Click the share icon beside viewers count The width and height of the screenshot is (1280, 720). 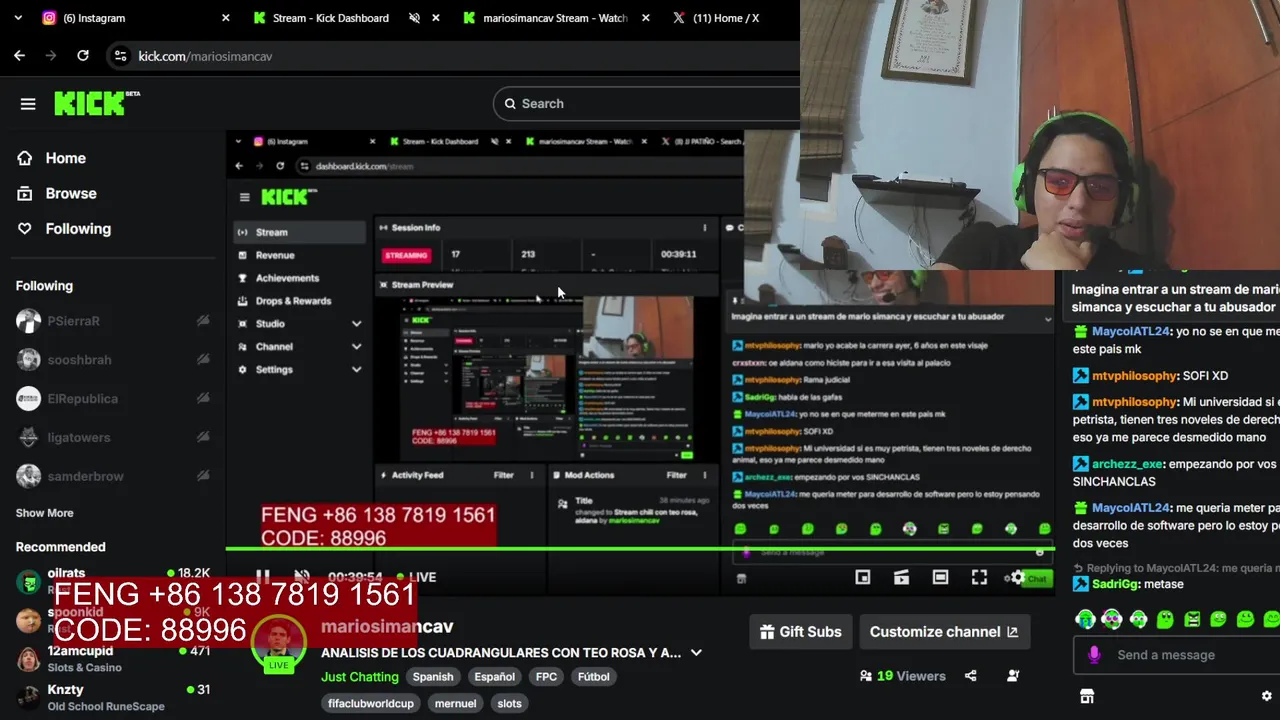[x=970, y=676]
